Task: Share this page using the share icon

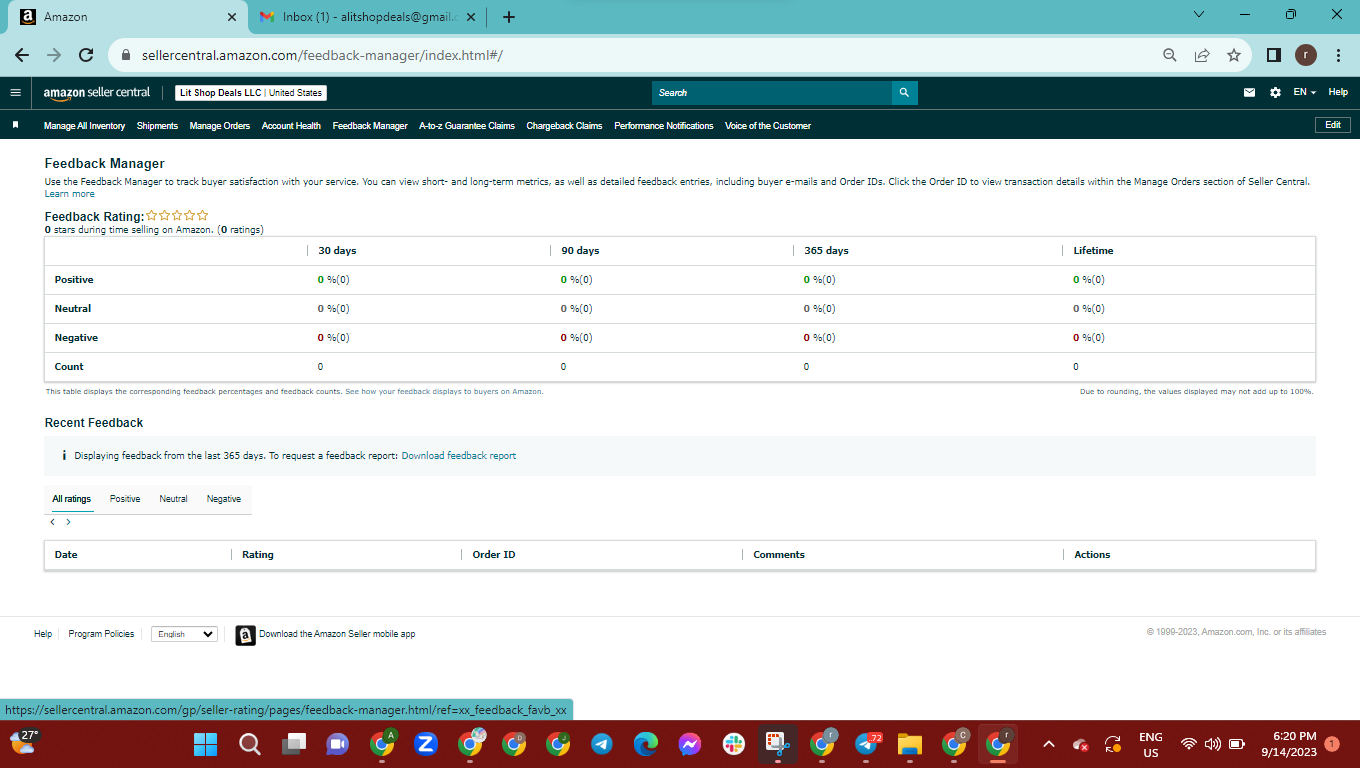Action: 1202,55
